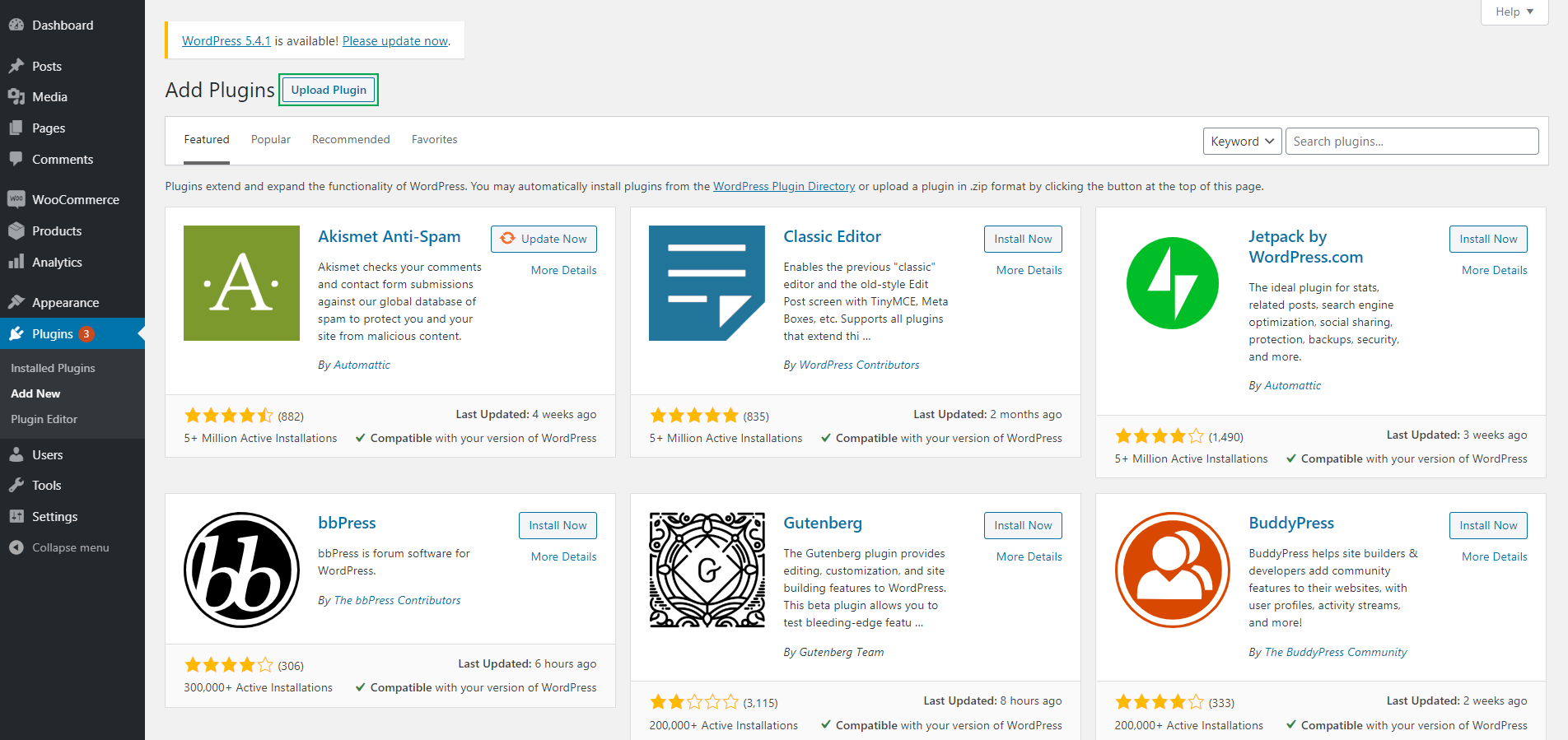Open the Classic Editor plugin logo
The height and width of the screenshot is (740, 1568).
point(707,283)
